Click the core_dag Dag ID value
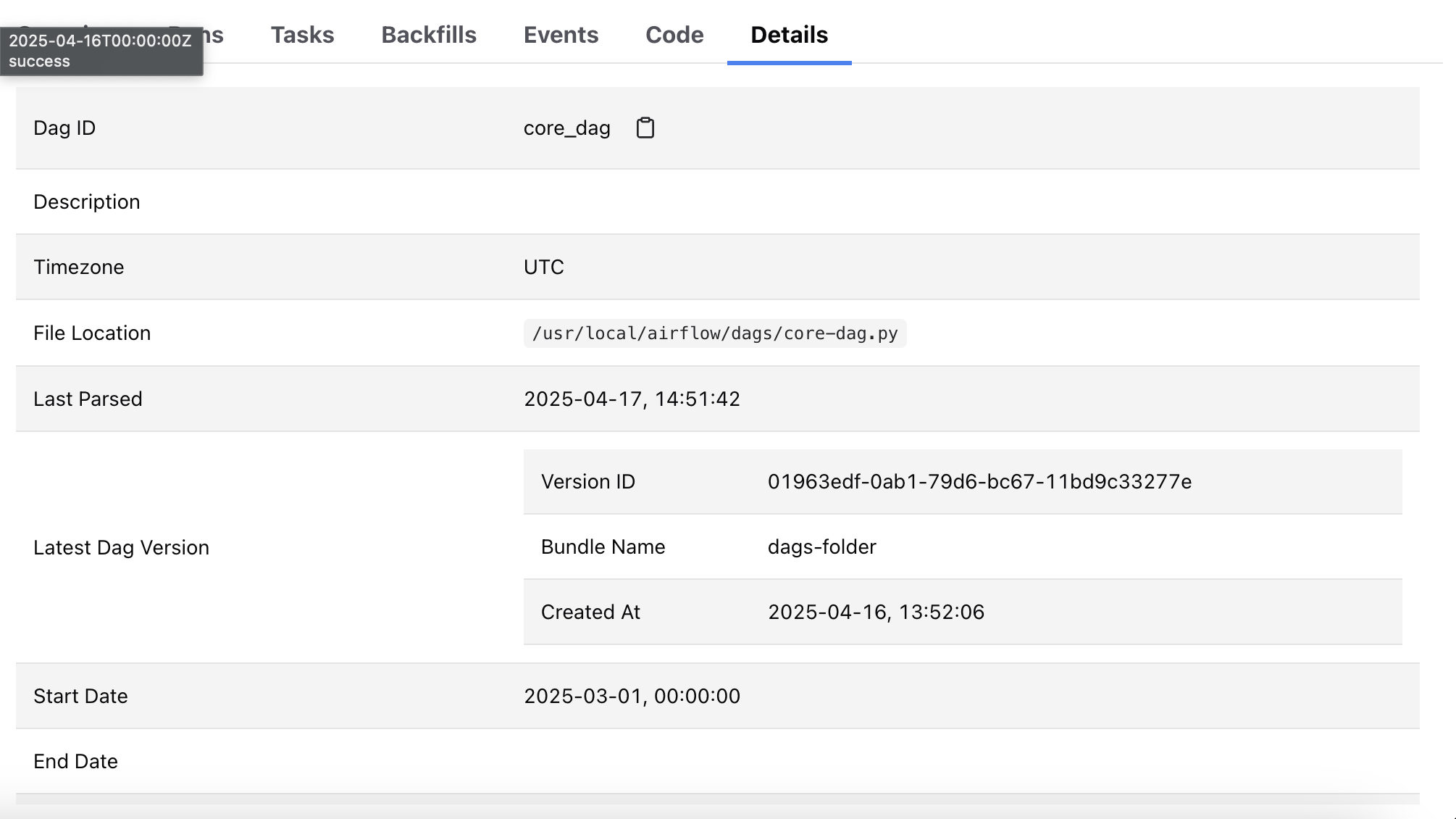This screenshot has width=1456, height=819. pos(567,128)
